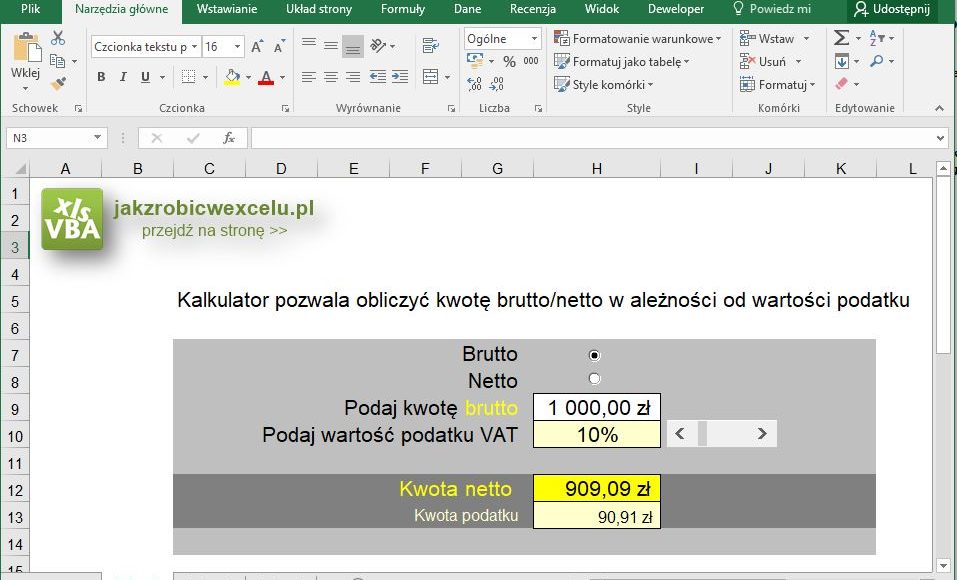This screenshot has width=957, height=580.
Task: Open the font size dropdown
Action: pyautogui.click(x=237, y=47)
